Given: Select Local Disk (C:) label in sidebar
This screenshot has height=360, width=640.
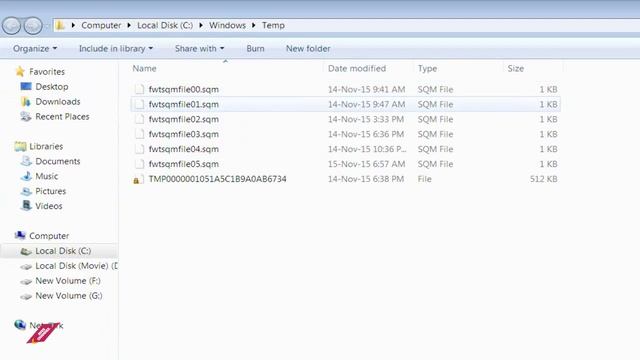Looking at the screenshot, I should [x=63, y=251].
